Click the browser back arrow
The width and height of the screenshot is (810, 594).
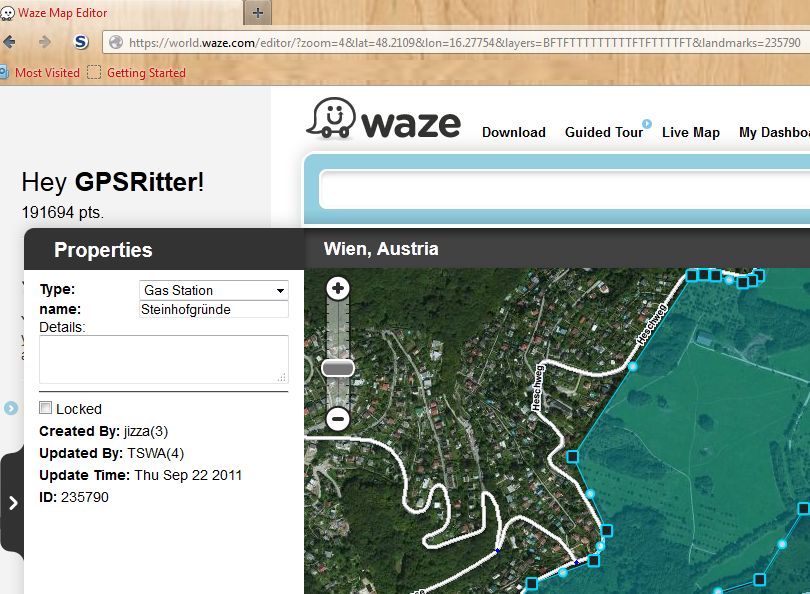10,42
